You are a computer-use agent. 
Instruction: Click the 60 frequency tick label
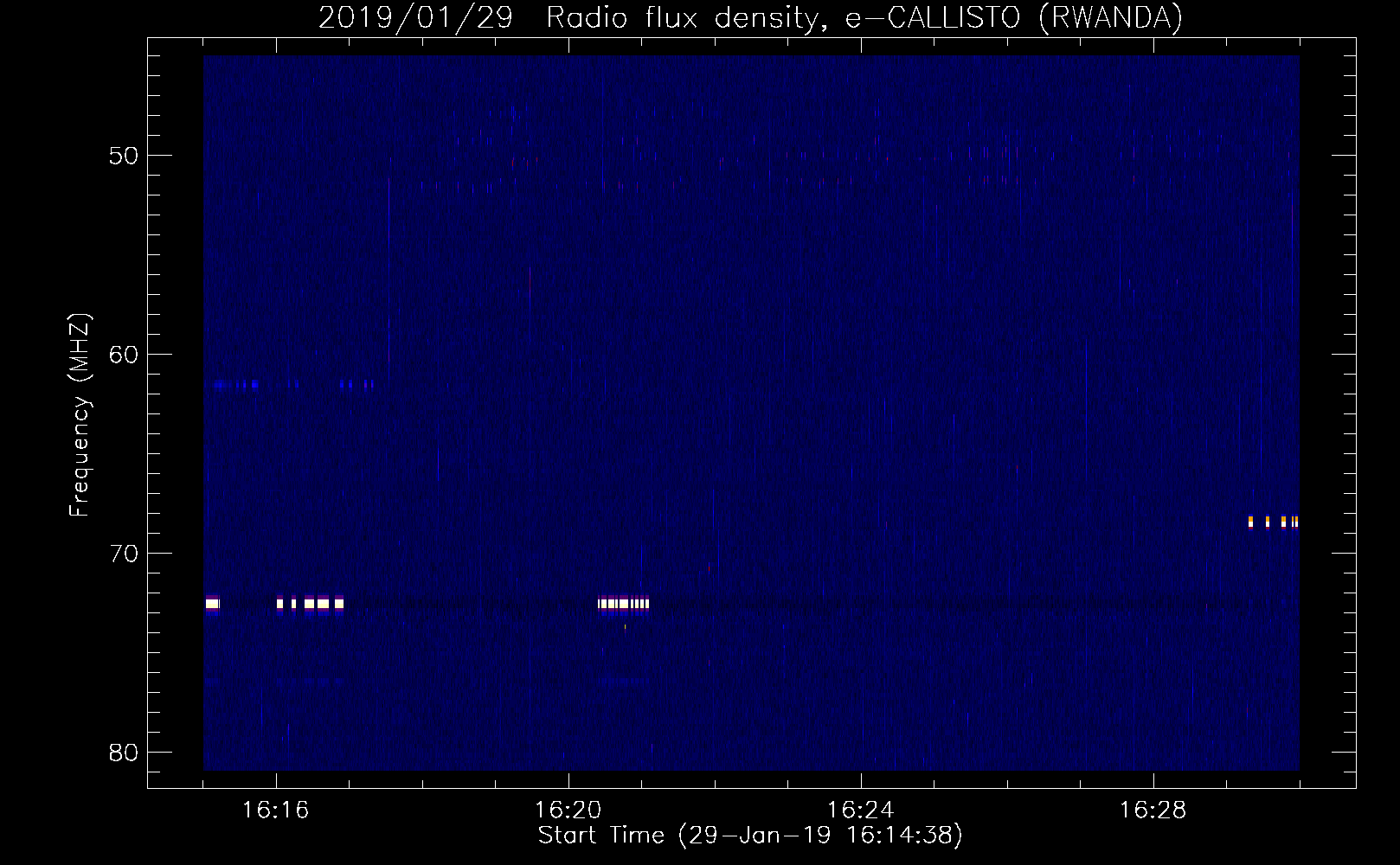coord(125,355)
